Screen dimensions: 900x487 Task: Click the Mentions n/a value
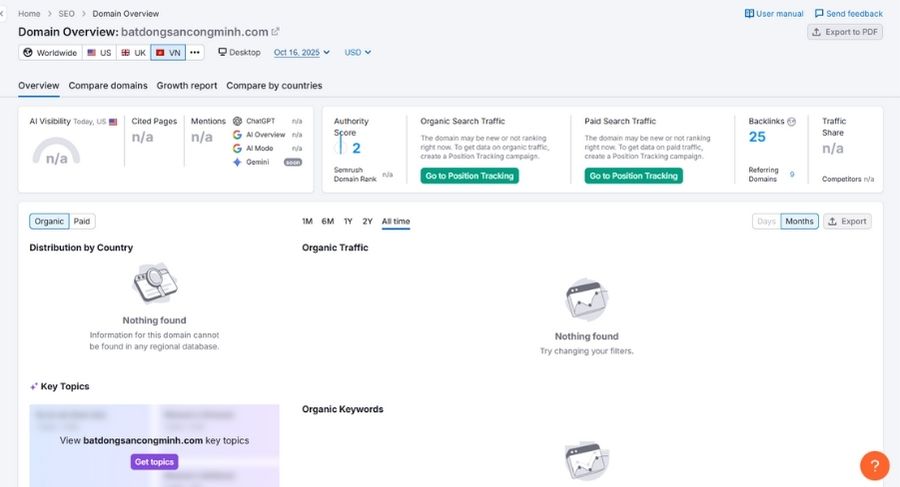click(x=202, y=137)
